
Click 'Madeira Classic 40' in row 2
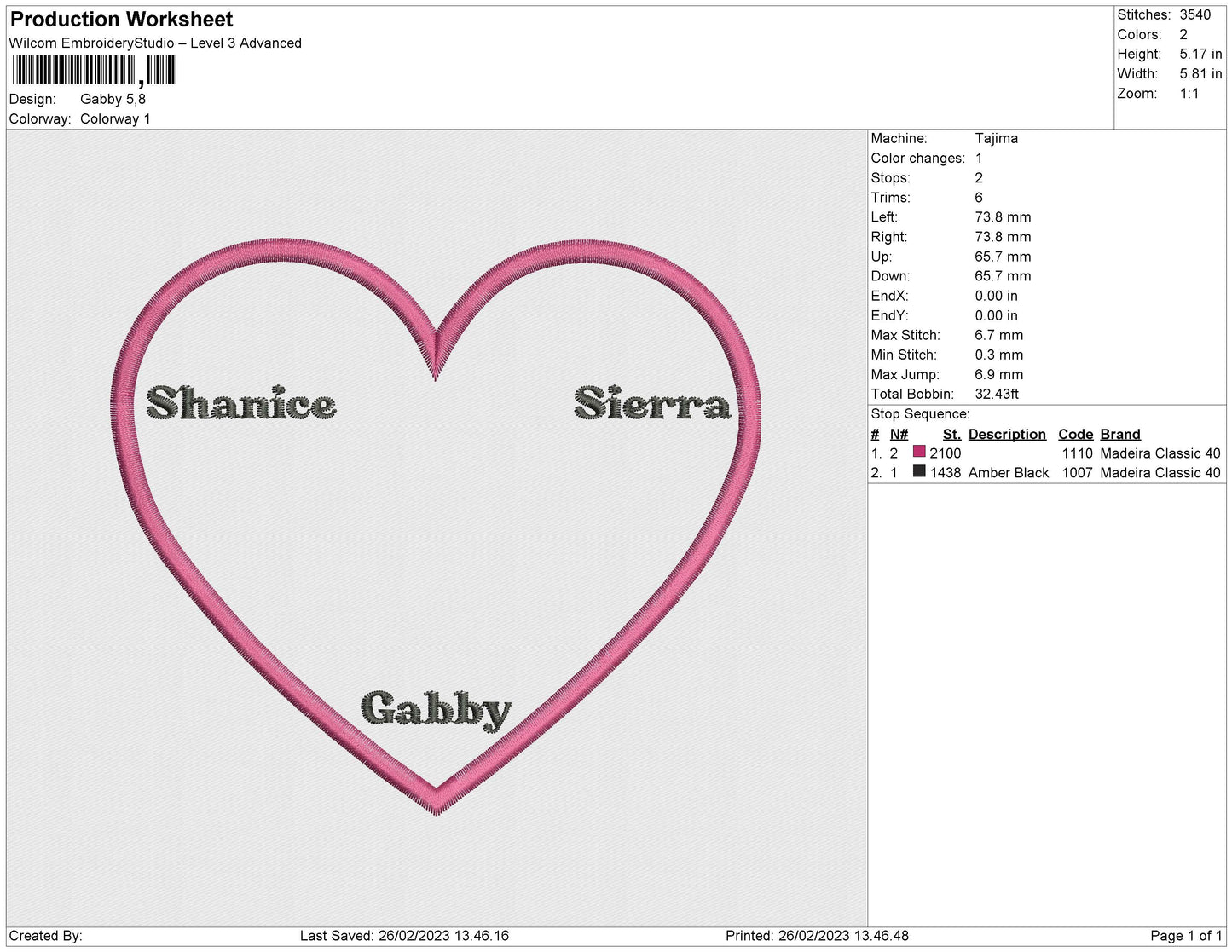[1160, 473]
